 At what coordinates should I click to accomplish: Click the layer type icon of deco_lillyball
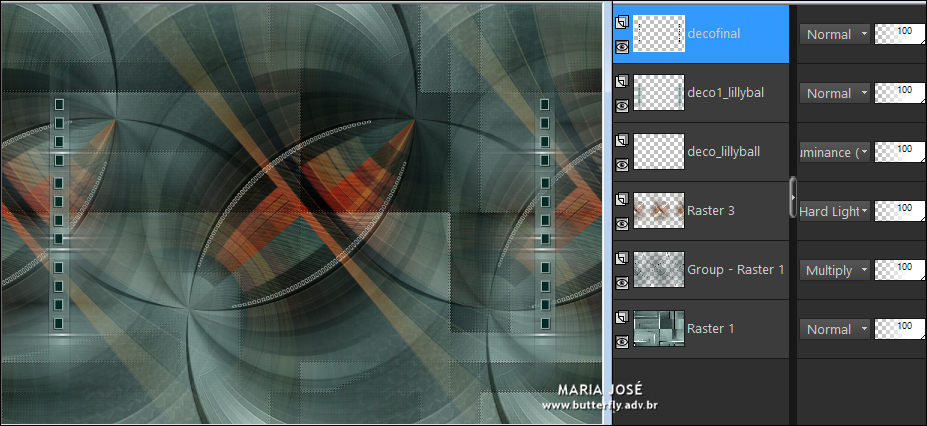[x=621, y=141]
